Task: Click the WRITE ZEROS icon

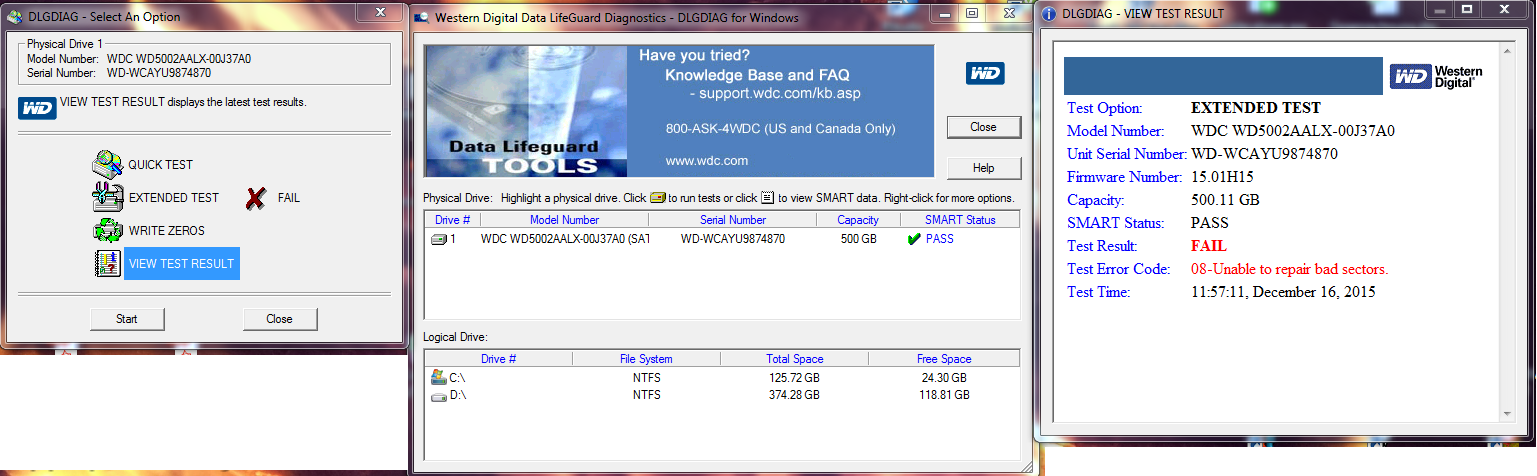Action: coord(107,230)
